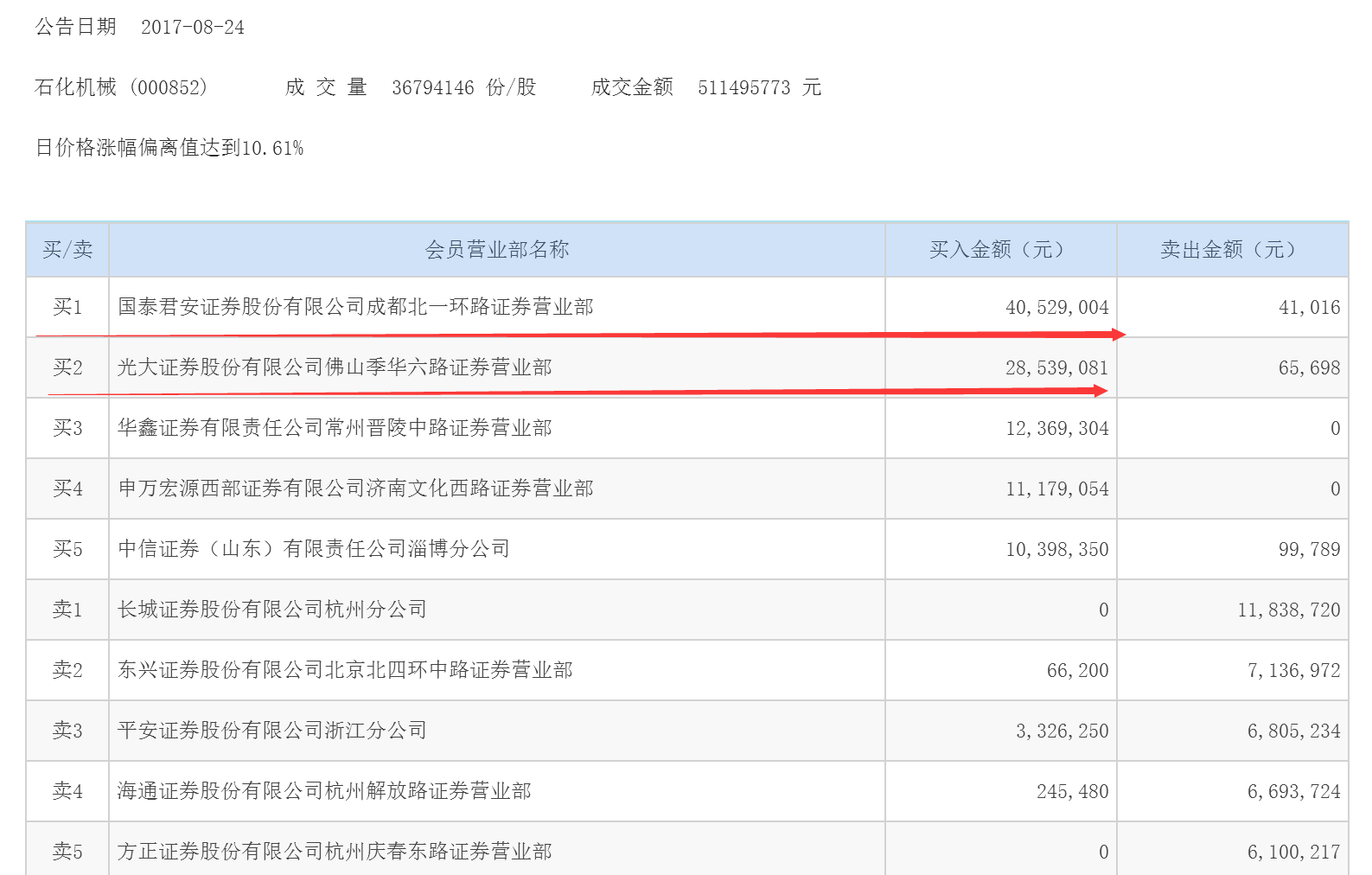Screen dimensions: 1372x875
Task: Click the 会员营业部名称 column header
Action: tap(497, 250)
